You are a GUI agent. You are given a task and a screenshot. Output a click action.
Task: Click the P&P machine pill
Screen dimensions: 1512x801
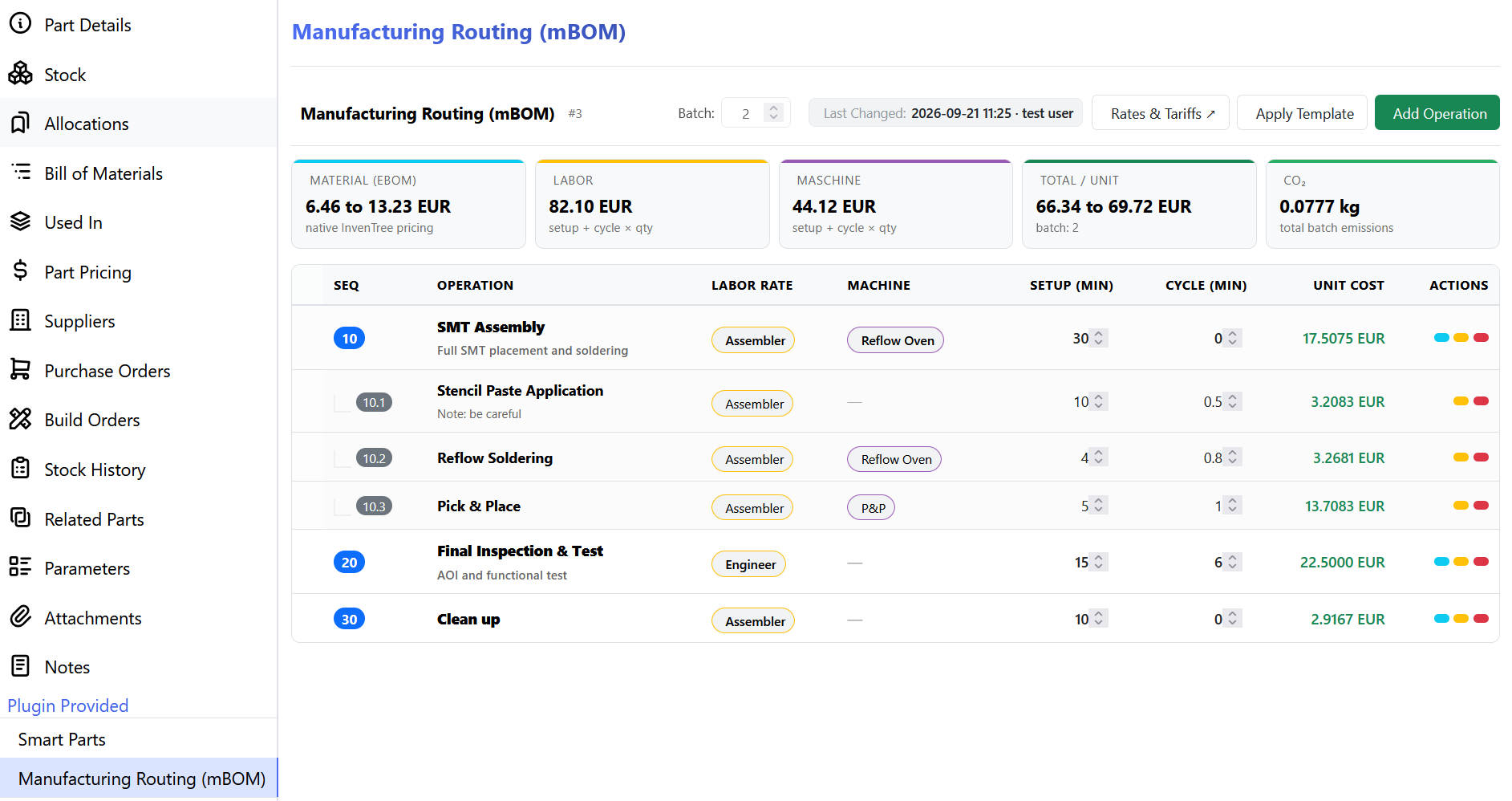872,508
